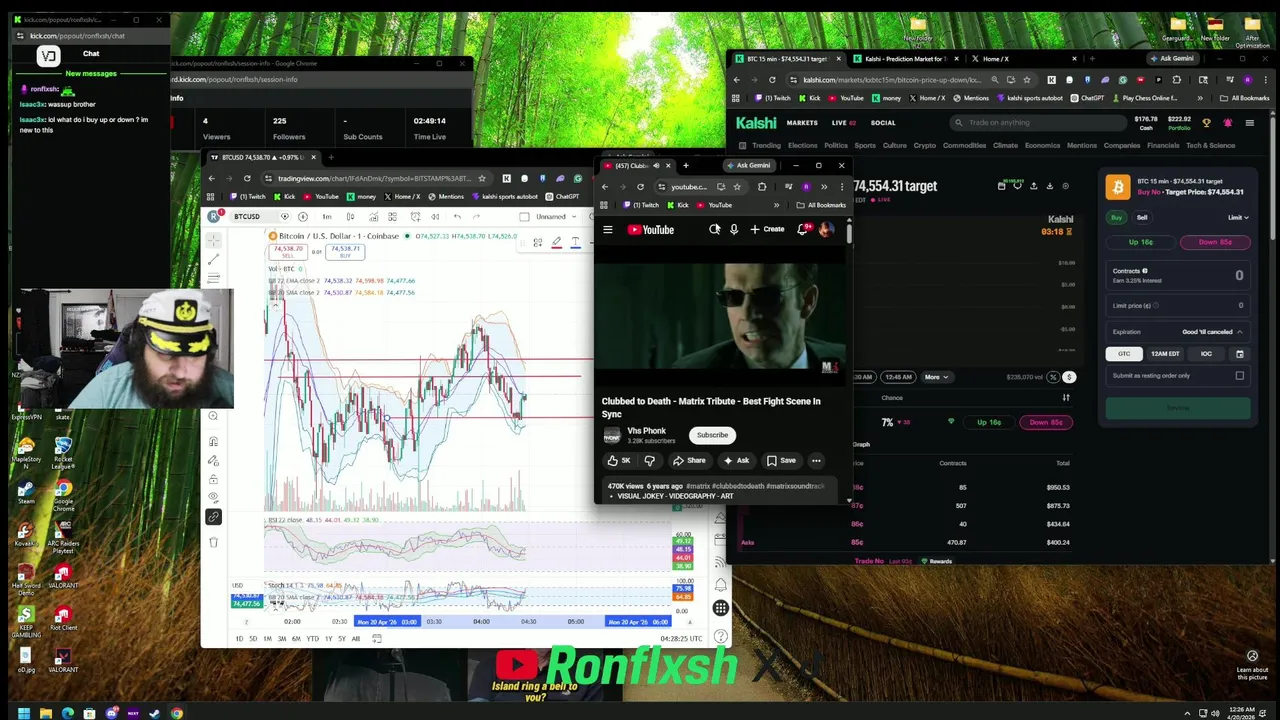This screenshot has width=1280, height=720.
Task: Select GTC expiration option
Action: 1124,354
